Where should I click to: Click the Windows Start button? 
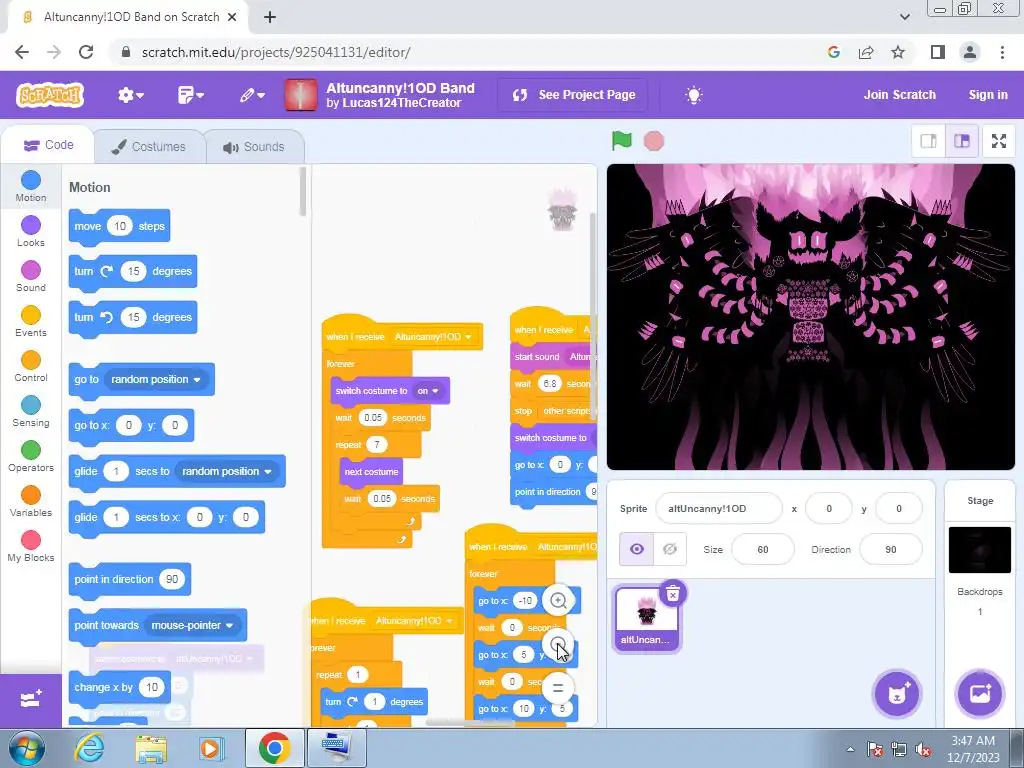tap(26, 748)
